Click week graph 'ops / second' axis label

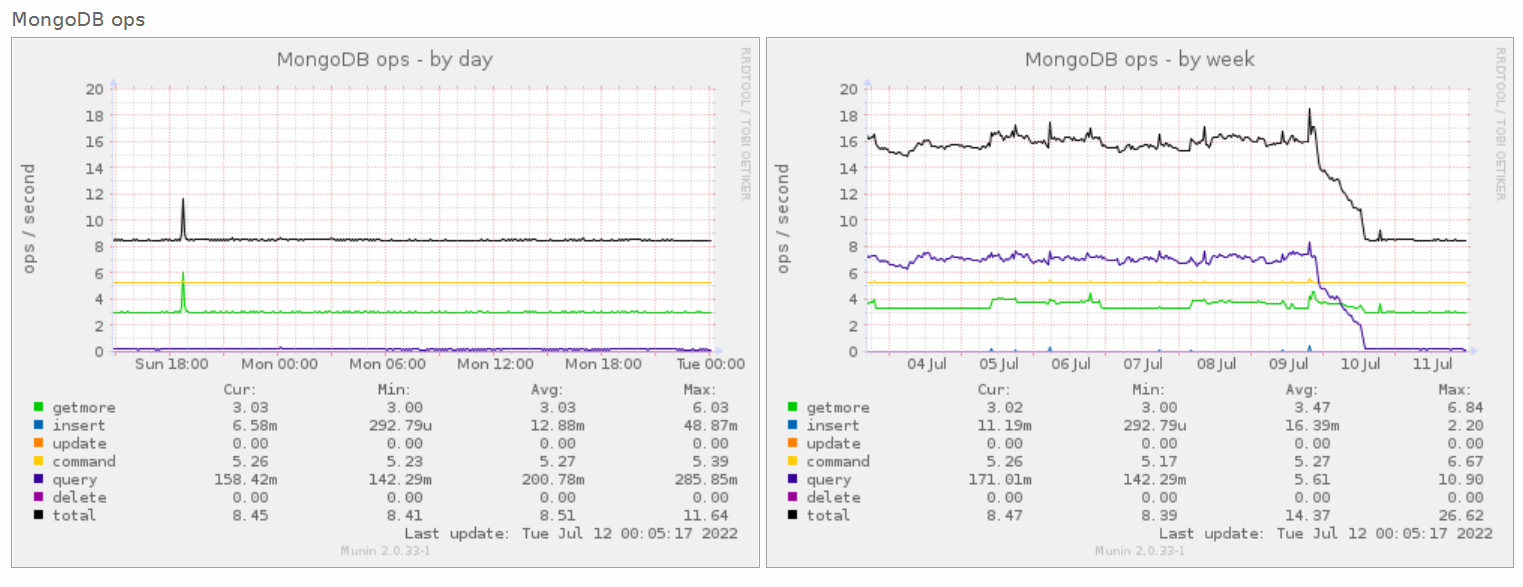coord(784,219)
